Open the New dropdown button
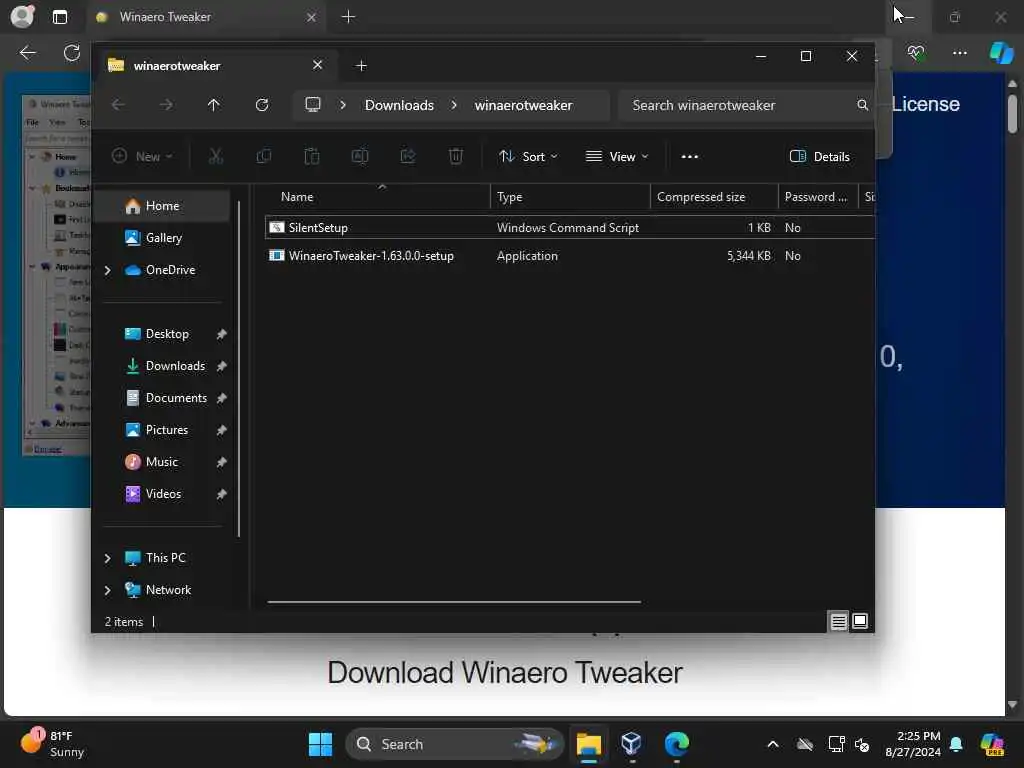The image size is (1024, 768). (x=142, y=157)
